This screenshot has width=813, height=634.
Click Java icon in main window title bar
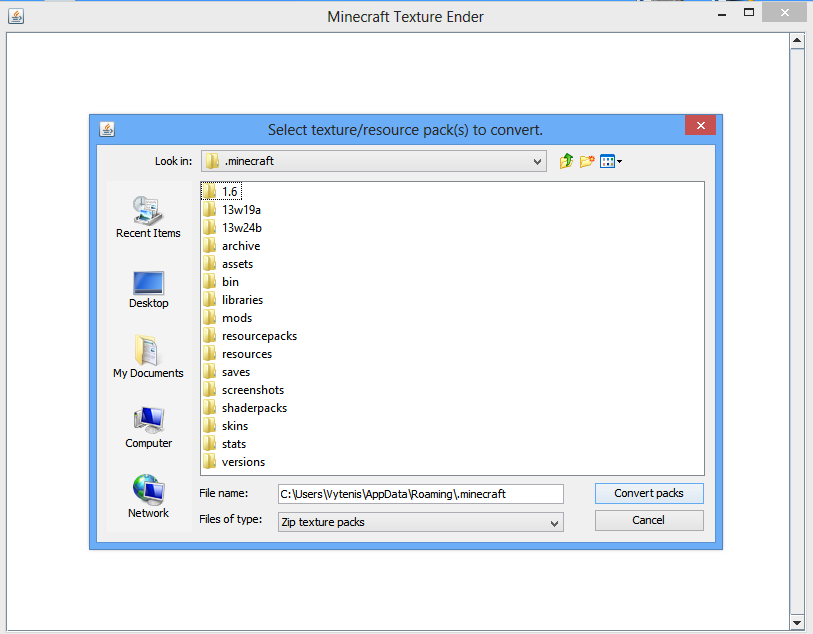pyautogui.click(x=16, y=16)
